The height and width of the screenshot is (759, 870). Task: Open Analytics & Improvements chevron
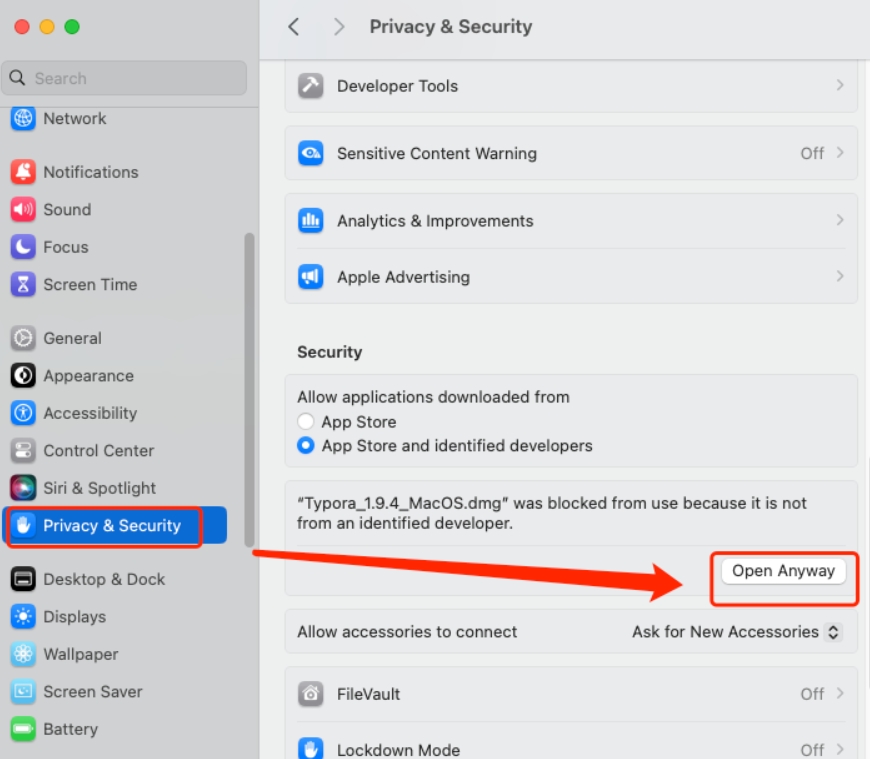coord(840,221)
